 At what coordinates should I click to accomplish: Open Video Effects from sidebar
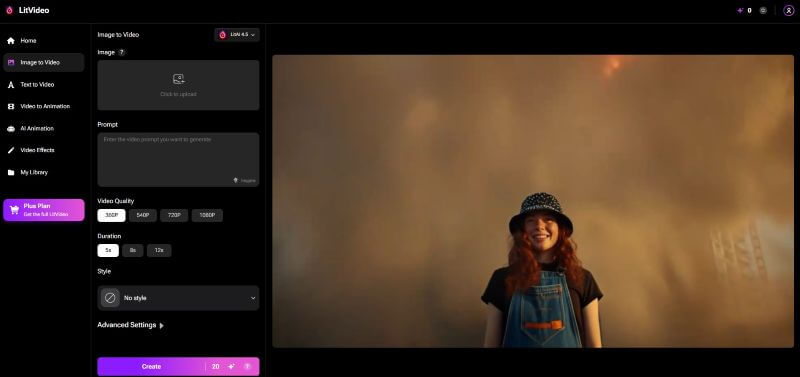[43, 150]
